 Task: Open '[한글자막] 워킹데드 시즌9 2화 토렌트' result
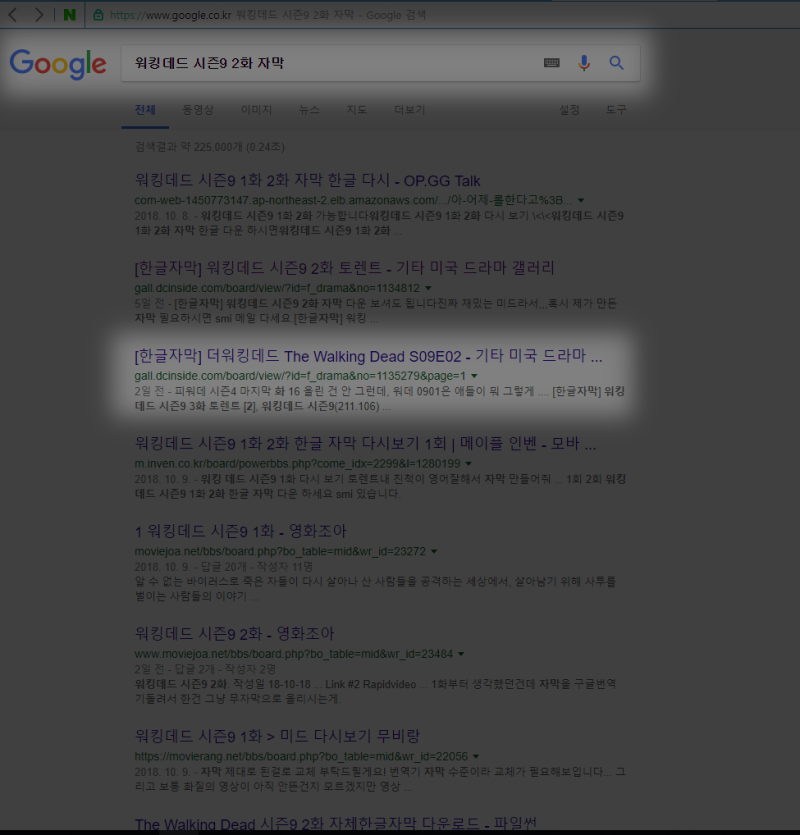click(x=344, y=268)
